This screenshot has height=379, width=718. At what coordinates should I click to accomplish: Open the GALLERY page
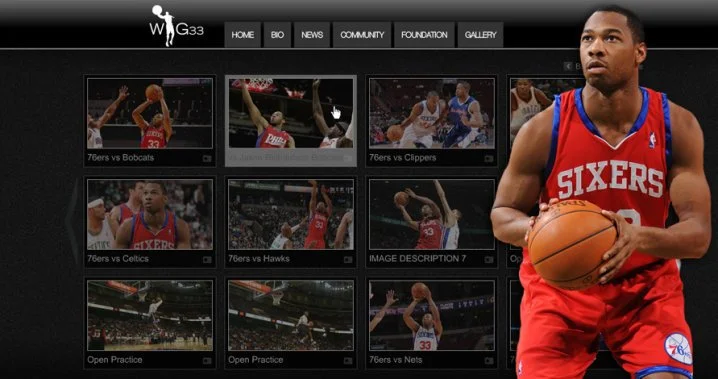click(x=480, y=35)
